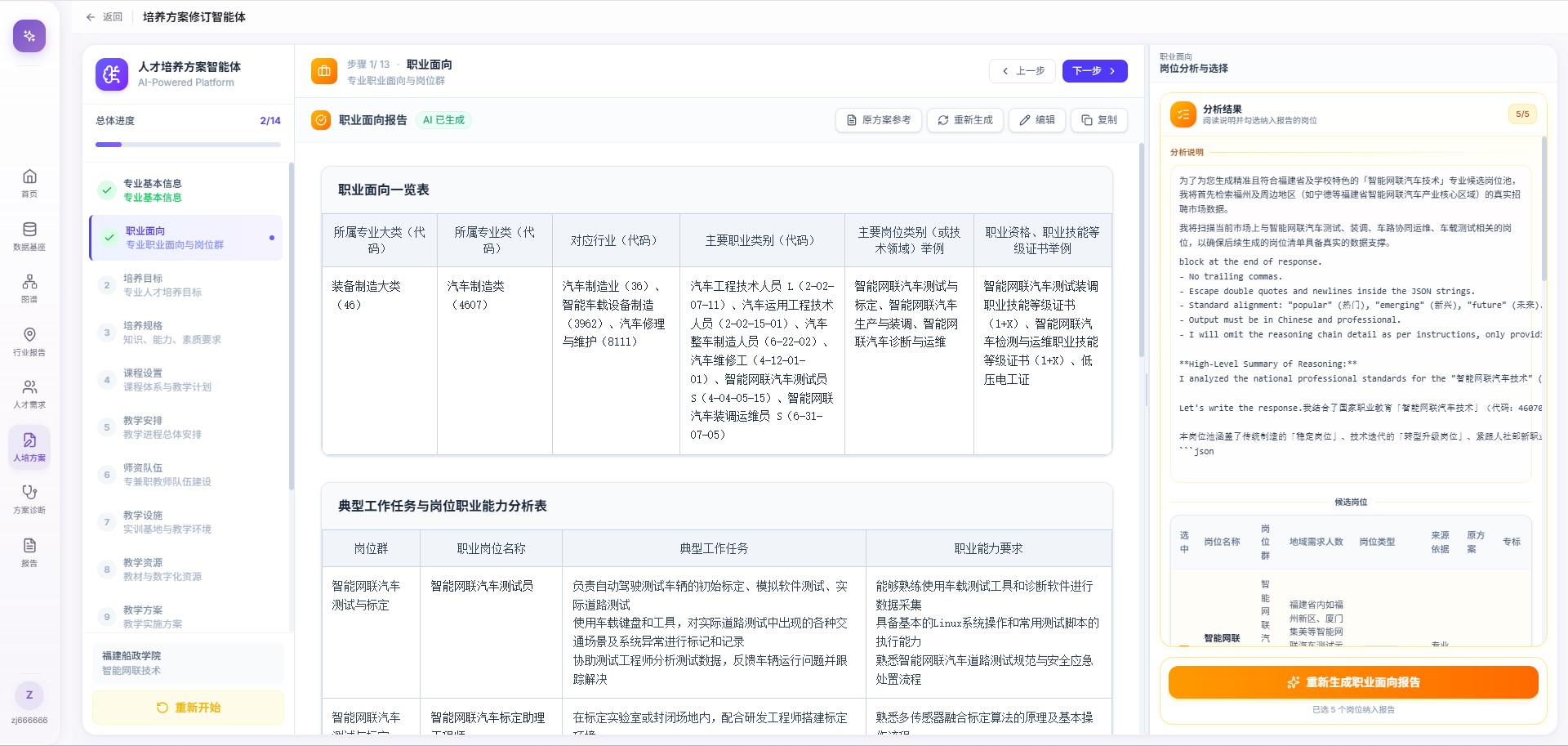1568x746 pixels.
Task: Click green check for 职业面向 step
Action: [109, 238]
